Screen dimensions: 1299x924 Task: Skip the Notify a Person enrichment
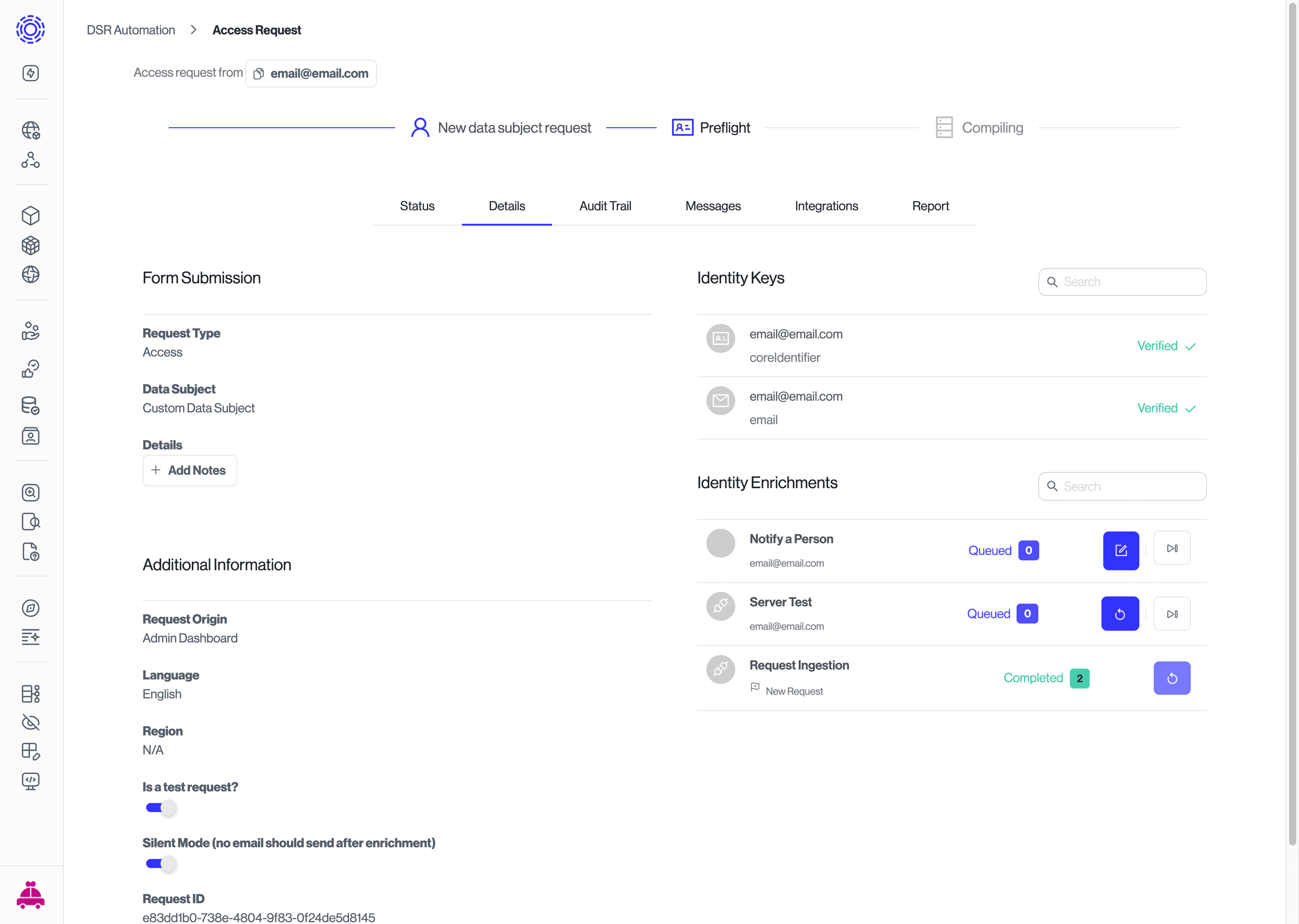tap(1171, 548)
